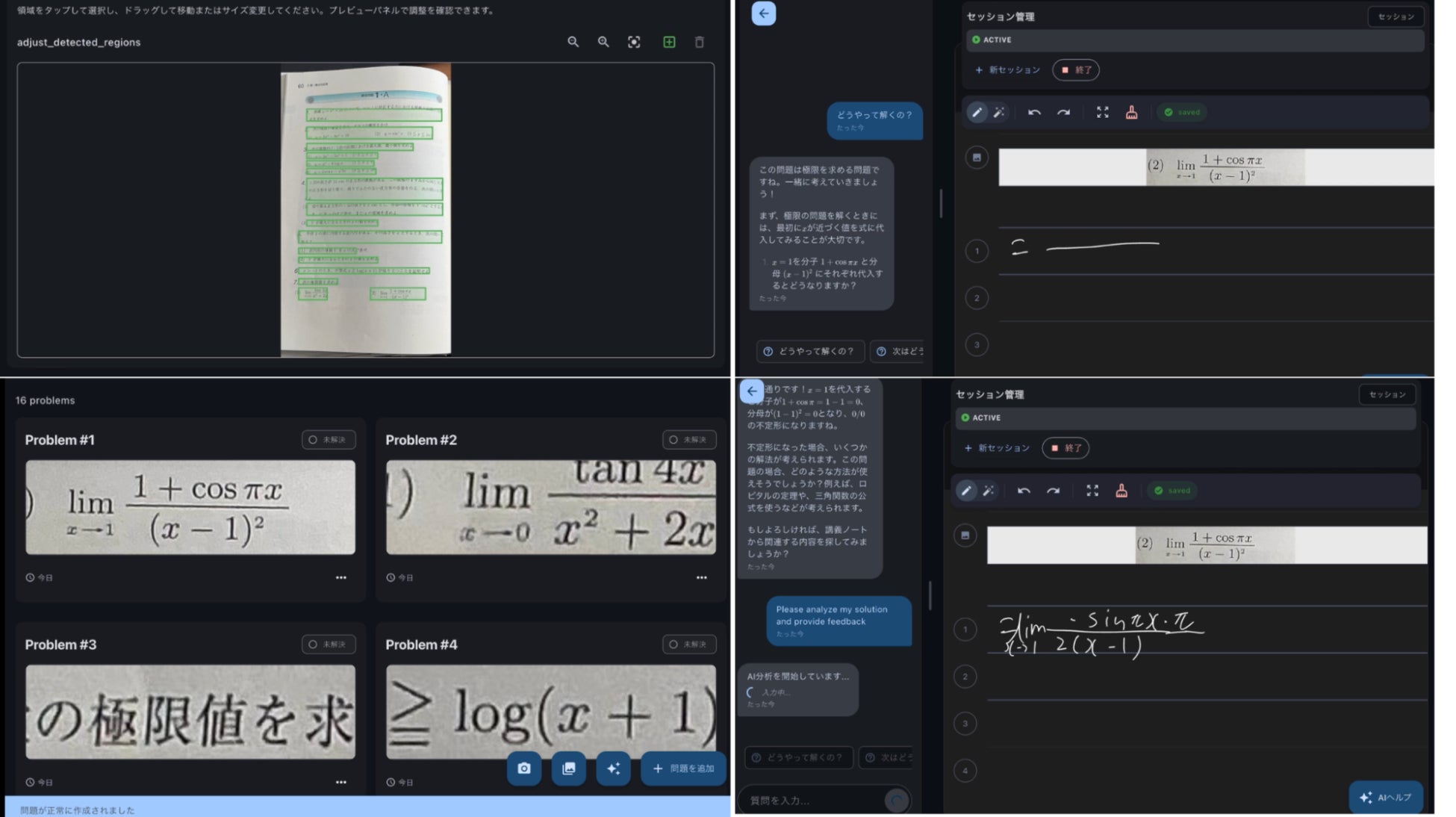Select the pen tool in top session

[x=977, y=112]
